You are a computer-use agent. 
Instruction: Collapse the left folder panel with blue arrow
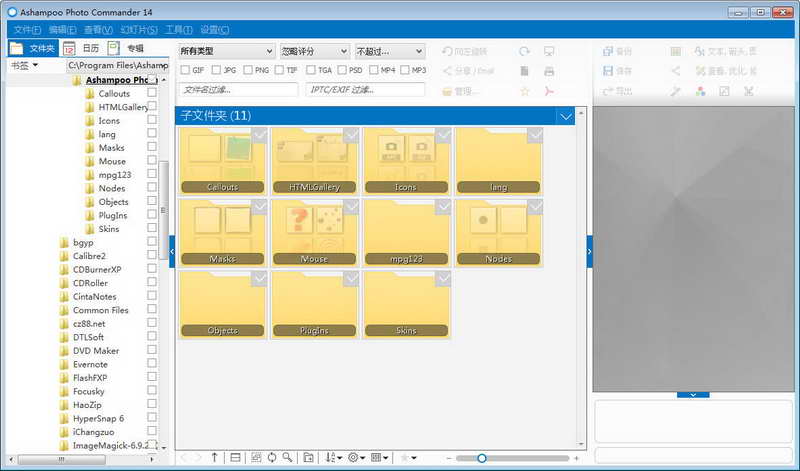172,251
